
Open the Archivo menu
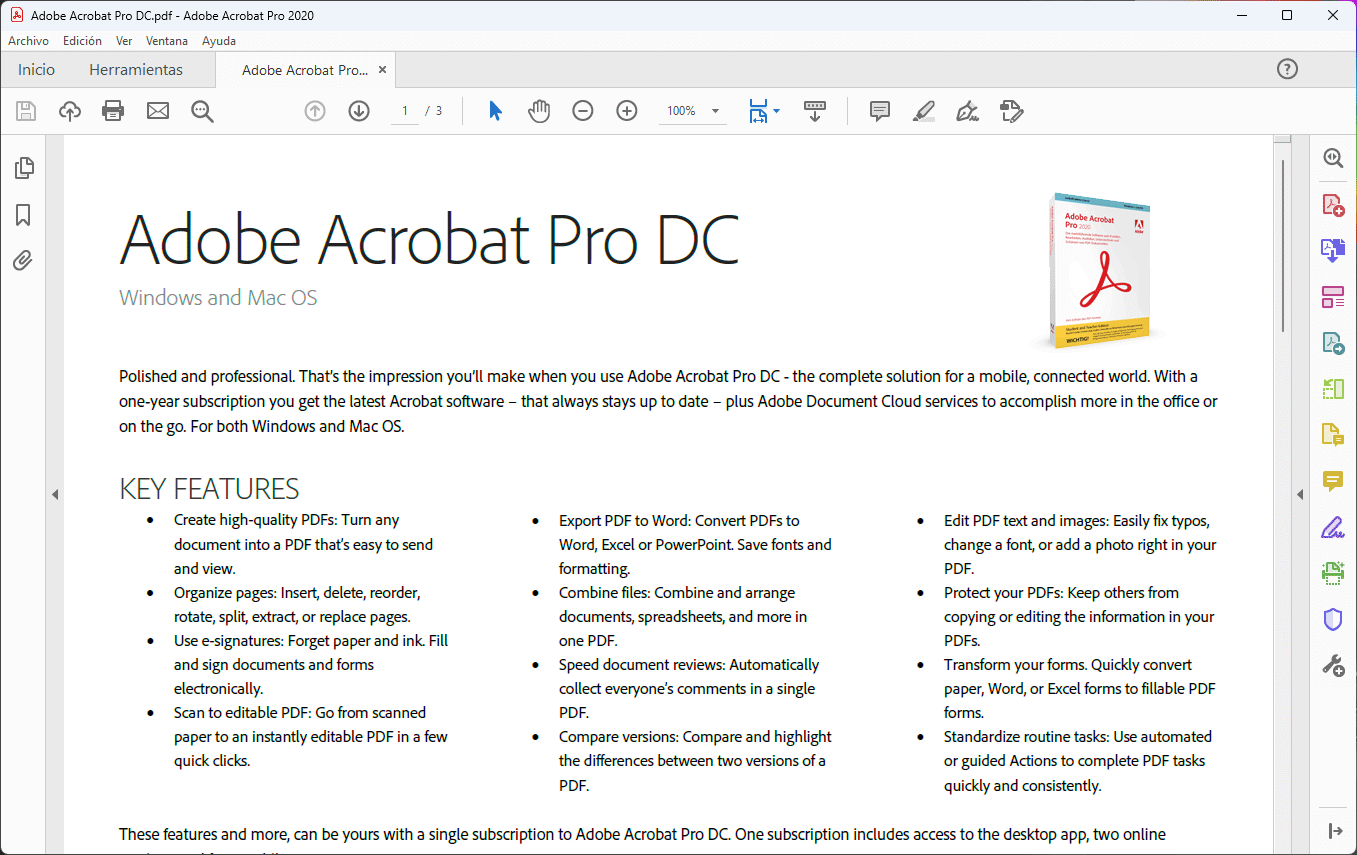(x=29, y=41)
